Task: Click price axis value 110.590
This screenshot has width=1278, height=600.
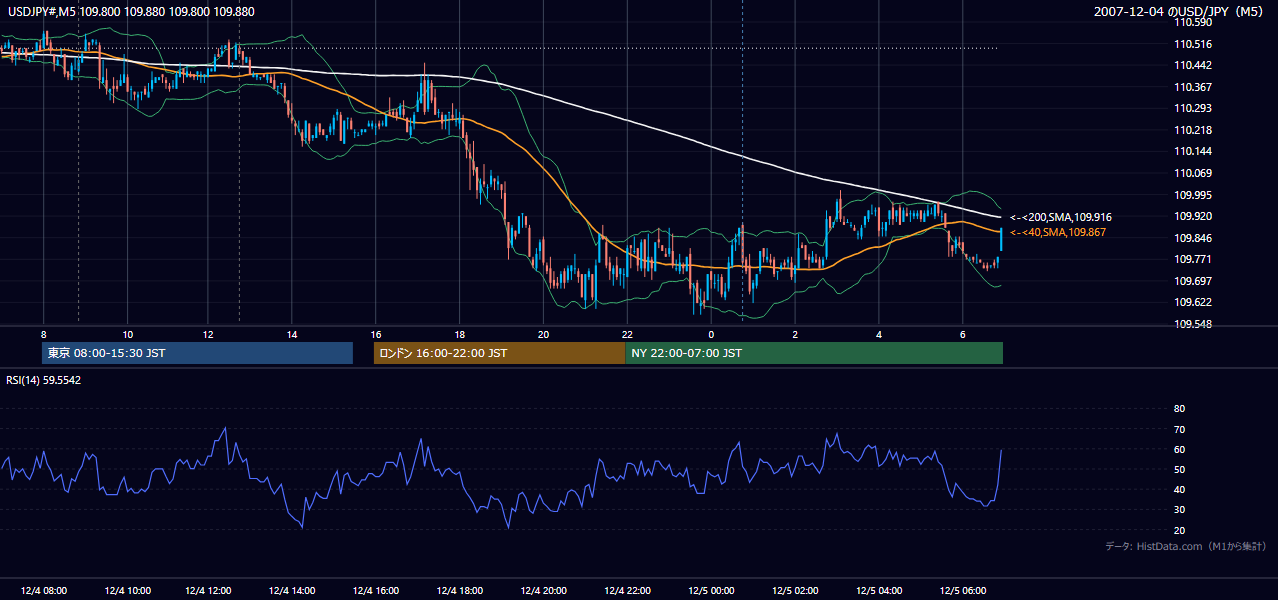Action: (1194, 22)
